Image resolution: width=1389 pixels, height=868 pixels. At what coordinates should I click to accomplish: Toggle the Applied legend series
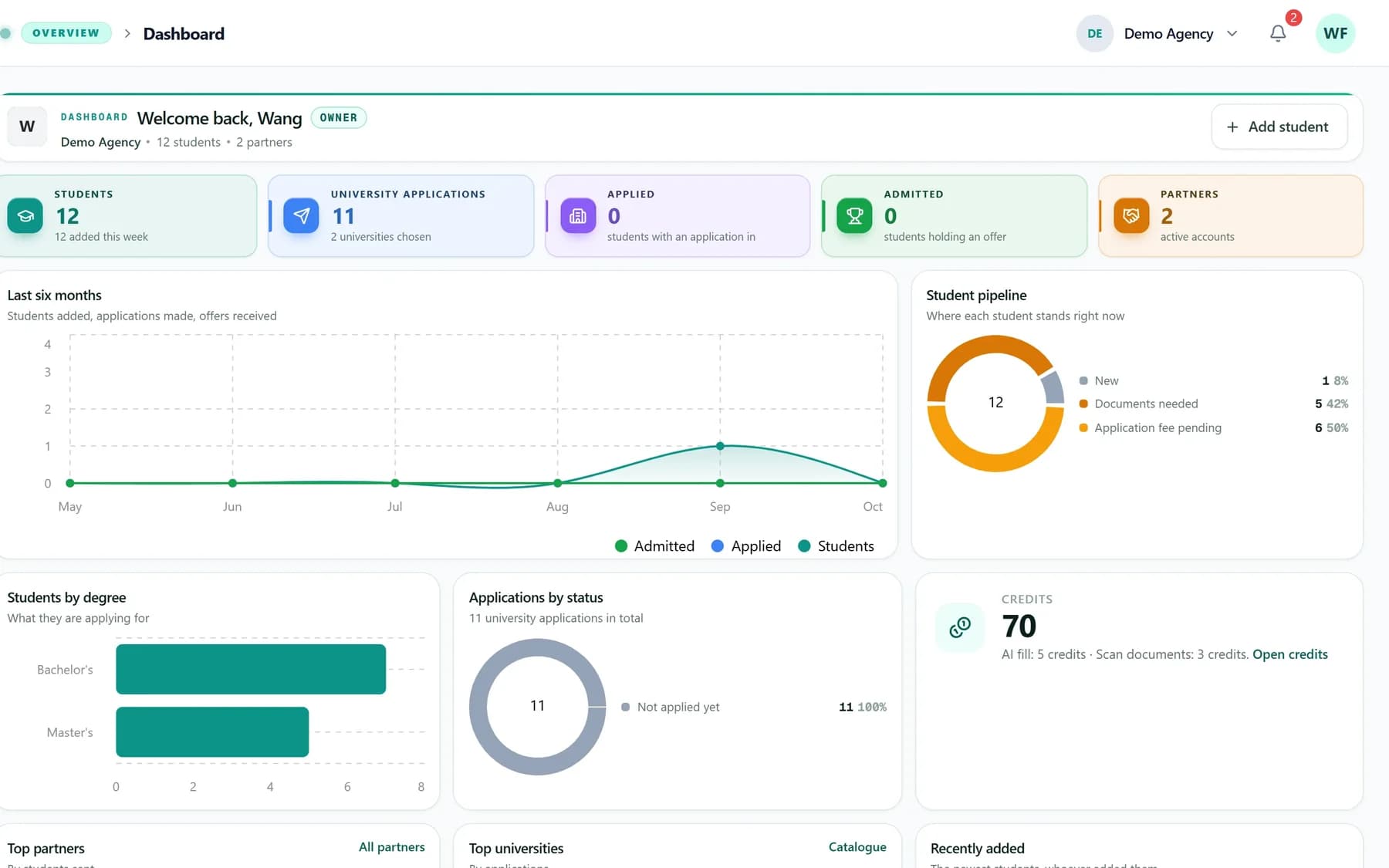point(745,546)
